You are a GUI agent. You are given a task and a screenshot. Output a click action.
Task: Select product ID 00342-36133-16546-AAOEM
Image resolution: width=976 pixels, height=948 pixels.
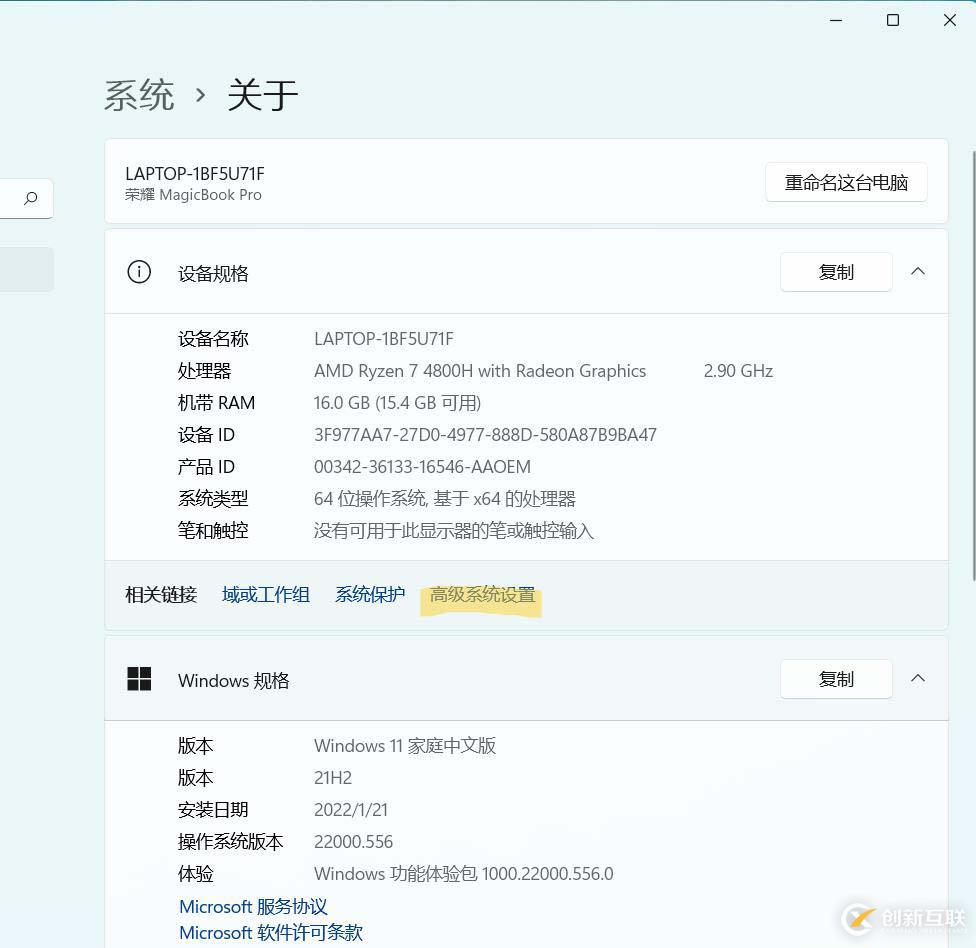pyautogui.click(x=423, y=467)
